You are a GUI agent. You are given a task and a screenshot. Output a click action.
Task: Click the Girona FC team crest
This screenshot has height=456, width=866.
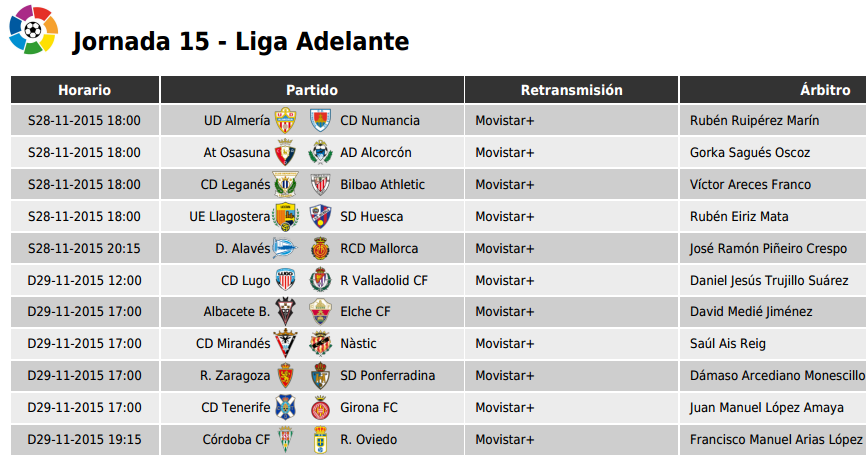320,407
